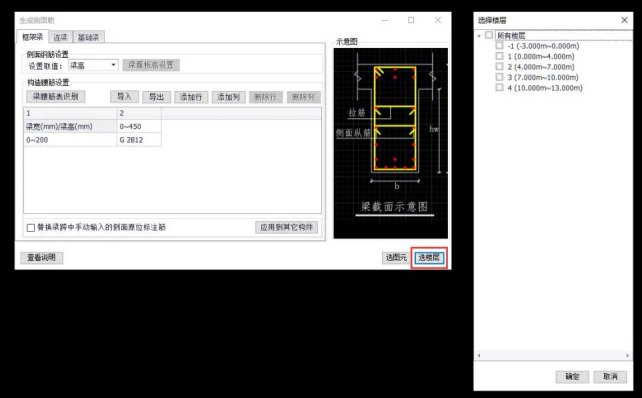
Task: Switch to the 连梁 tab
Action: coord(61,37)
